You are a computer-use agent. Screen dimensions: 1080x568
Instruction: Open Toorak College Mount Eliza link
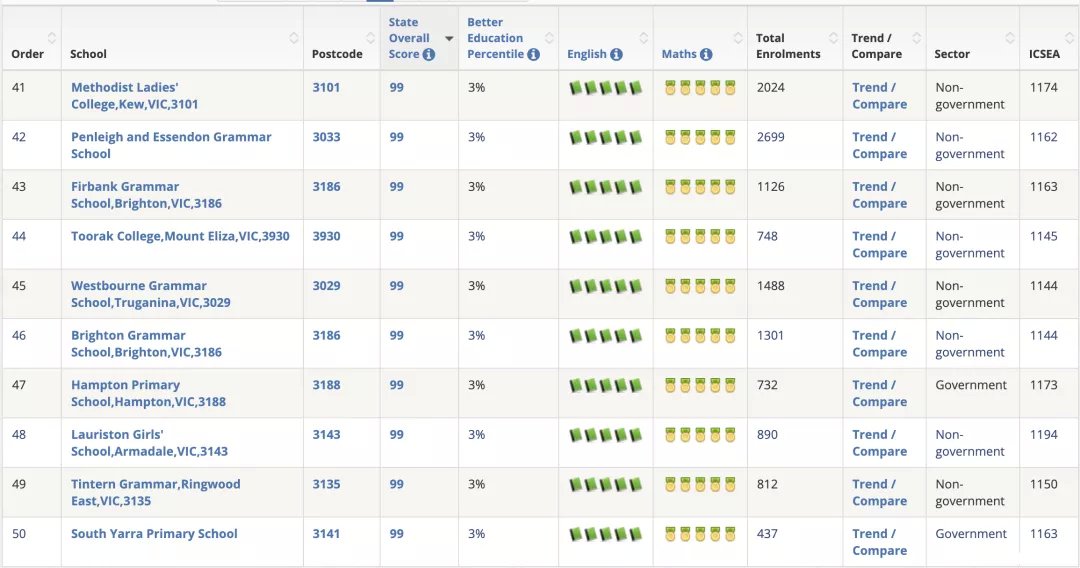tap(180, 236)
